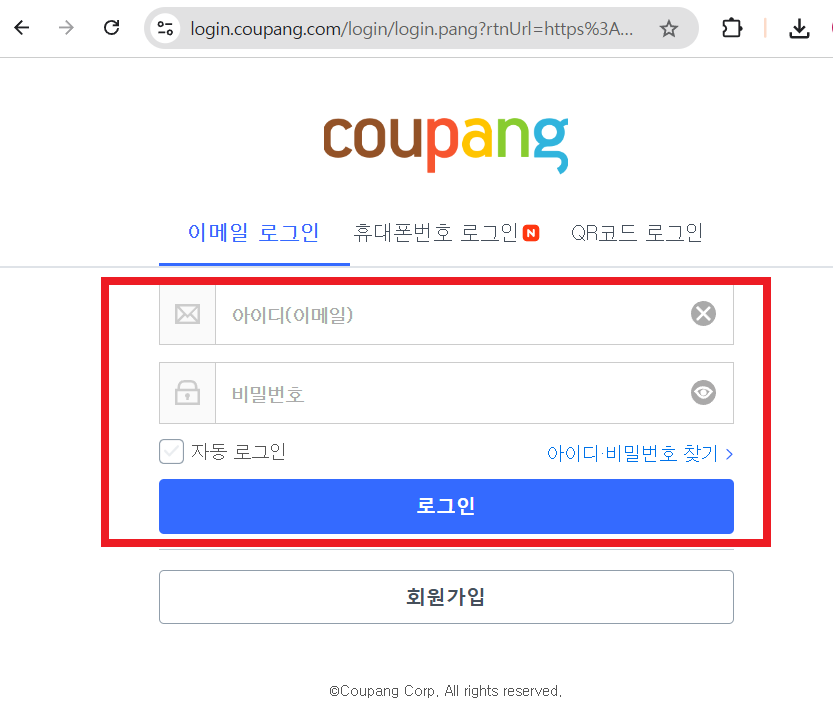Toggle password visibility eye icon
Image resolution: width=833 pixels, height=717 pixels.
click(x=703, y=392)
